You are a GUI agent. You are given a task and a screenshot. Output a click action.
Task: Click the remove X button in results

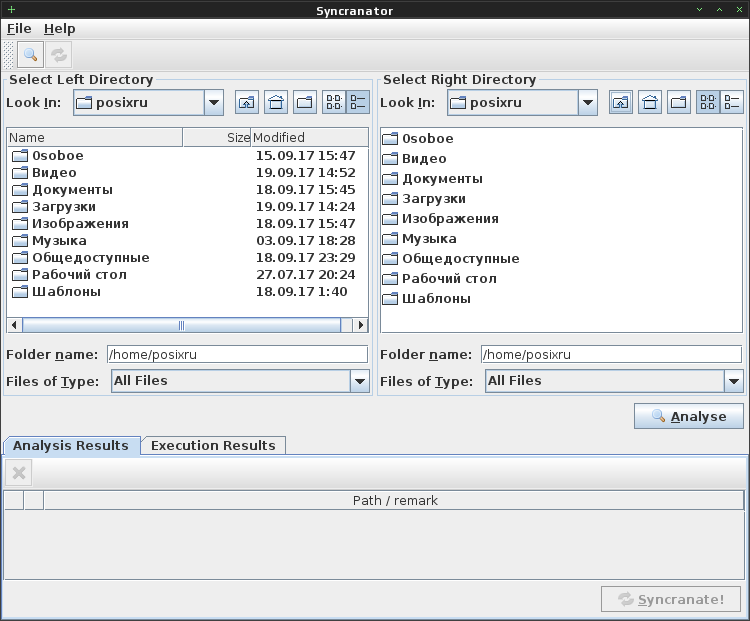pos(19,473)
